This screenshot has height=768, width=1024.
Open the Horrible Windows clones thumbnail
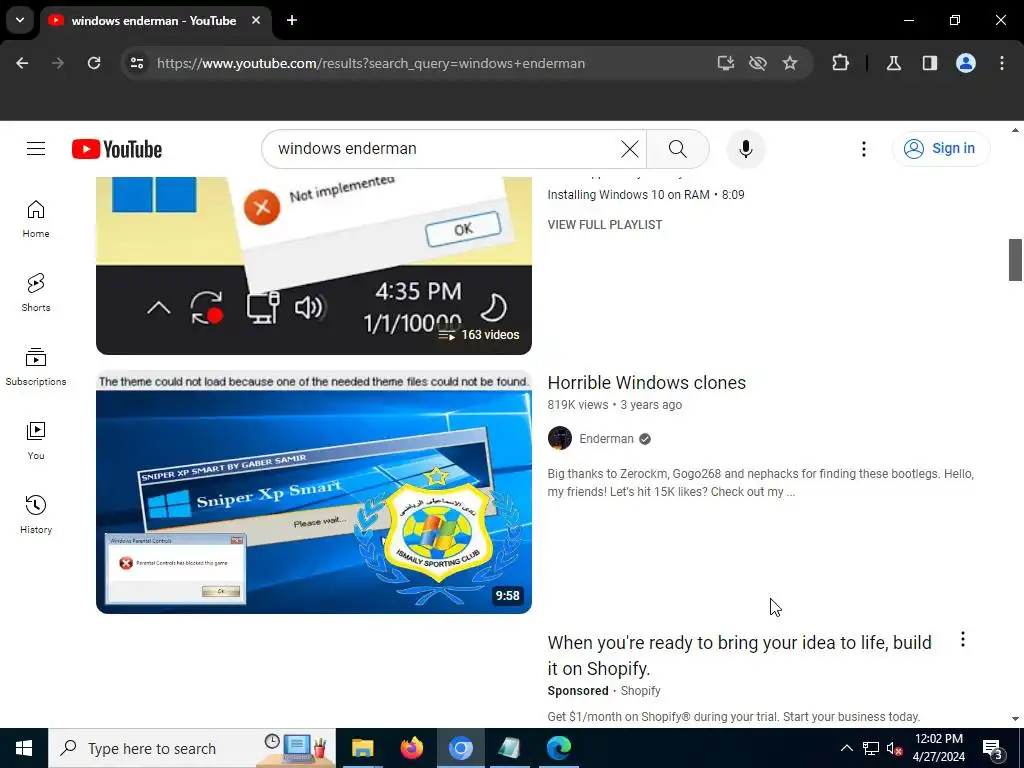[313, 492]
